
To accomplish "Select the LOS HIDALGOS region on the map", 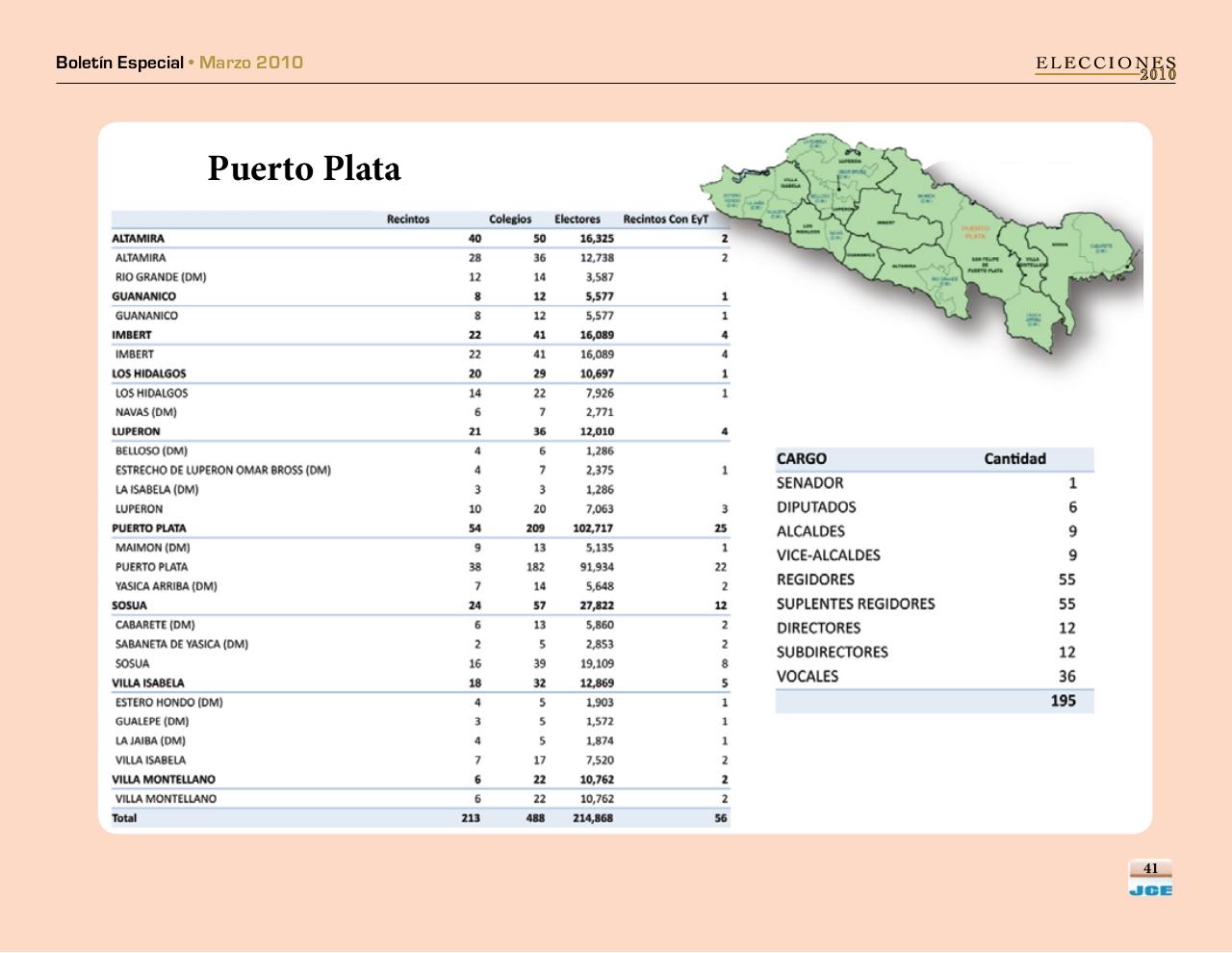I will (808, 229).
